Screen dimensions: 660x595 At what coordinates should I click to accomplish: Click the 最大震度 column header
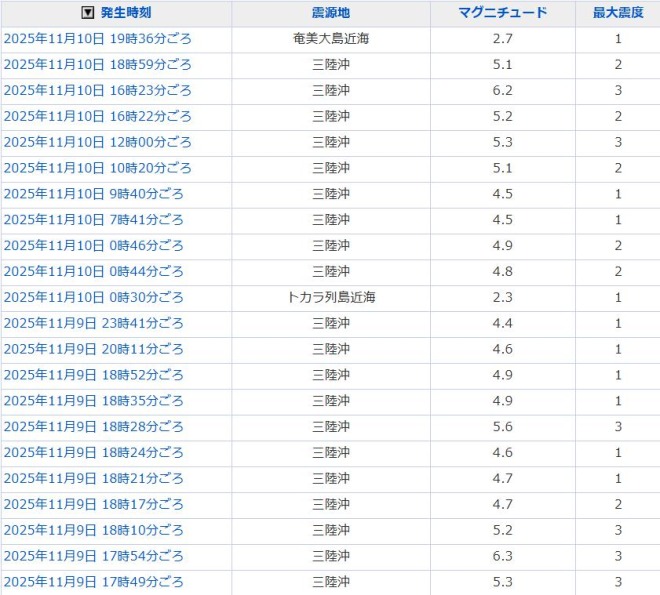[618, 13]
